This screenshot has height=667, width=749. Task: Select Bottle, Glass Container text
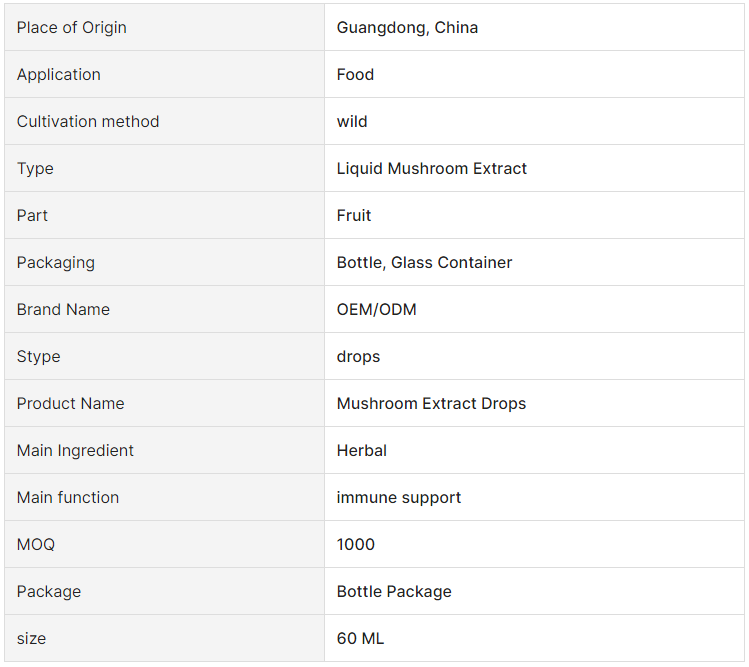[x=424, y=262]
